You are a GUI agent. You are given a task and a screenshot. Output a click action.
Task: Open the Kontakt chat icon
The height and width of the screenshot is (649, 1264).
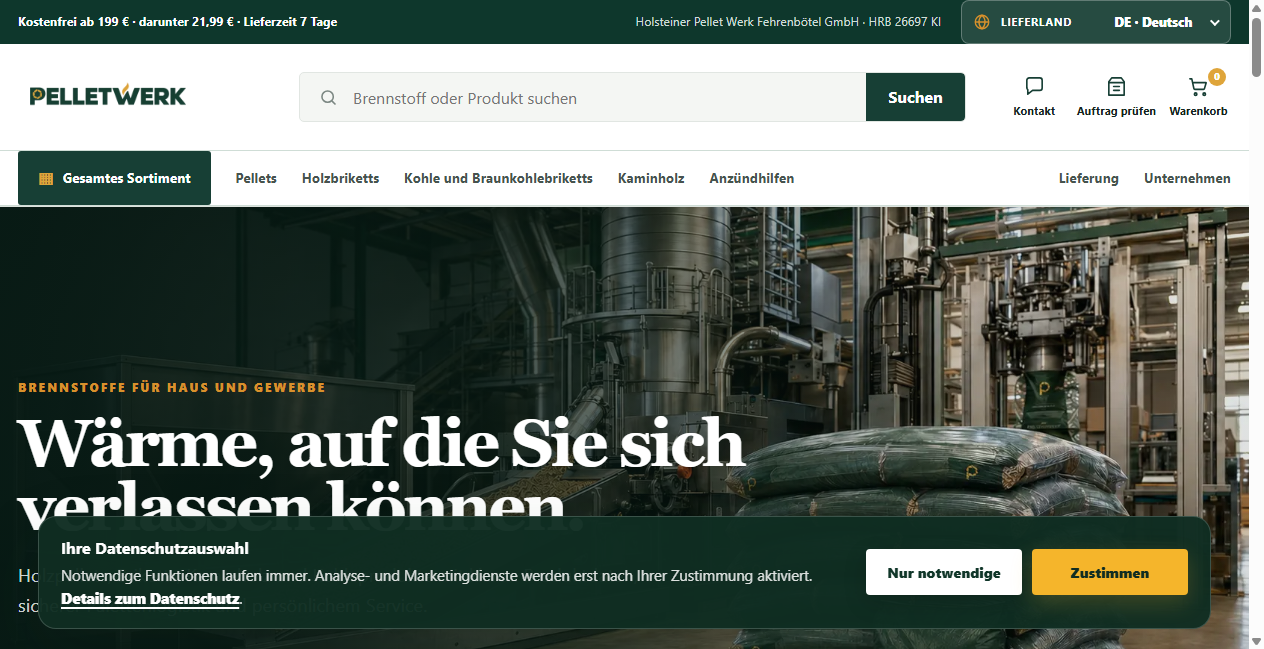click(x=1034, y=87)
